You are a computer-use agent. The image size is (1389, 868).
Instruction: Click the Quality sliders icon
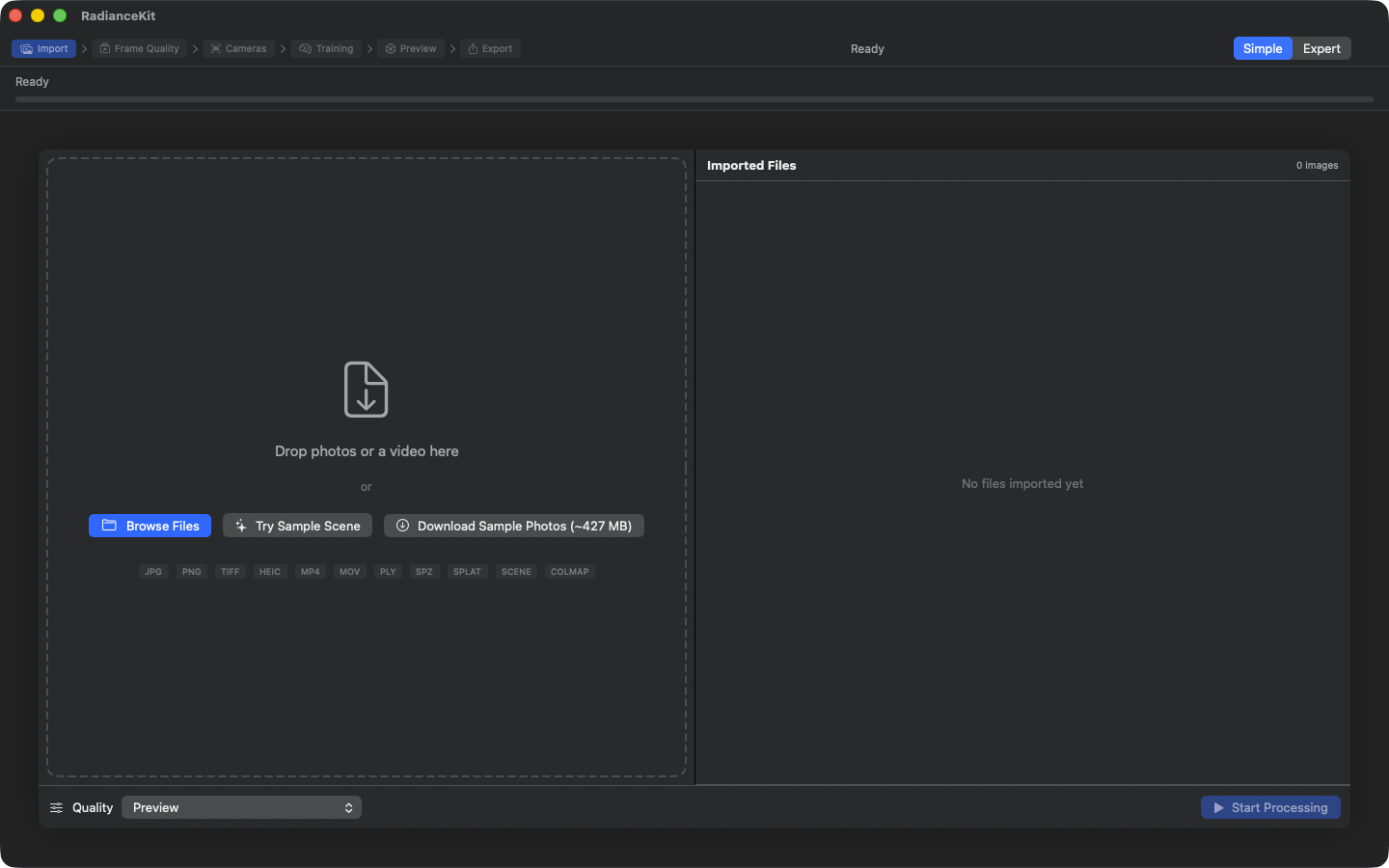(56, 807)
